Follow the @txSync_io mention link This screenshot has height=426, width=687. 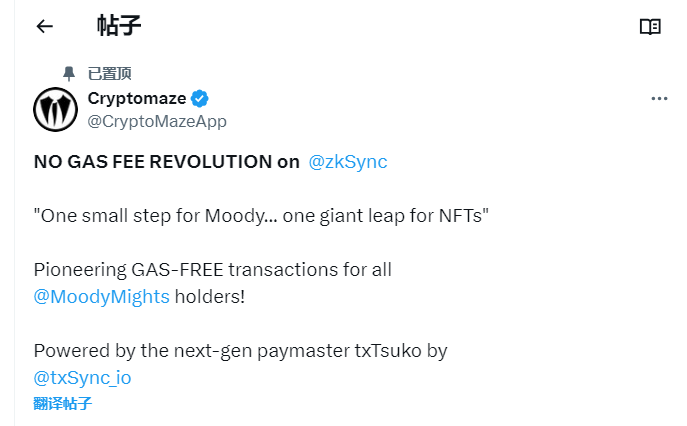tap(82, 378)
